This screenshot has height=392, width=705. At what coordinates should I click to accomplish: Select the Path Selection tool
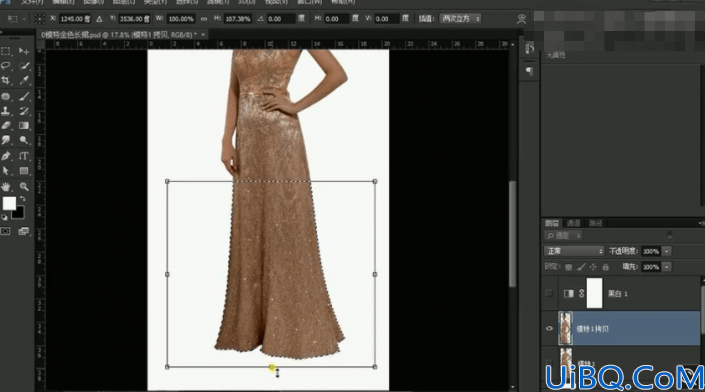click(x=6, y=171)
